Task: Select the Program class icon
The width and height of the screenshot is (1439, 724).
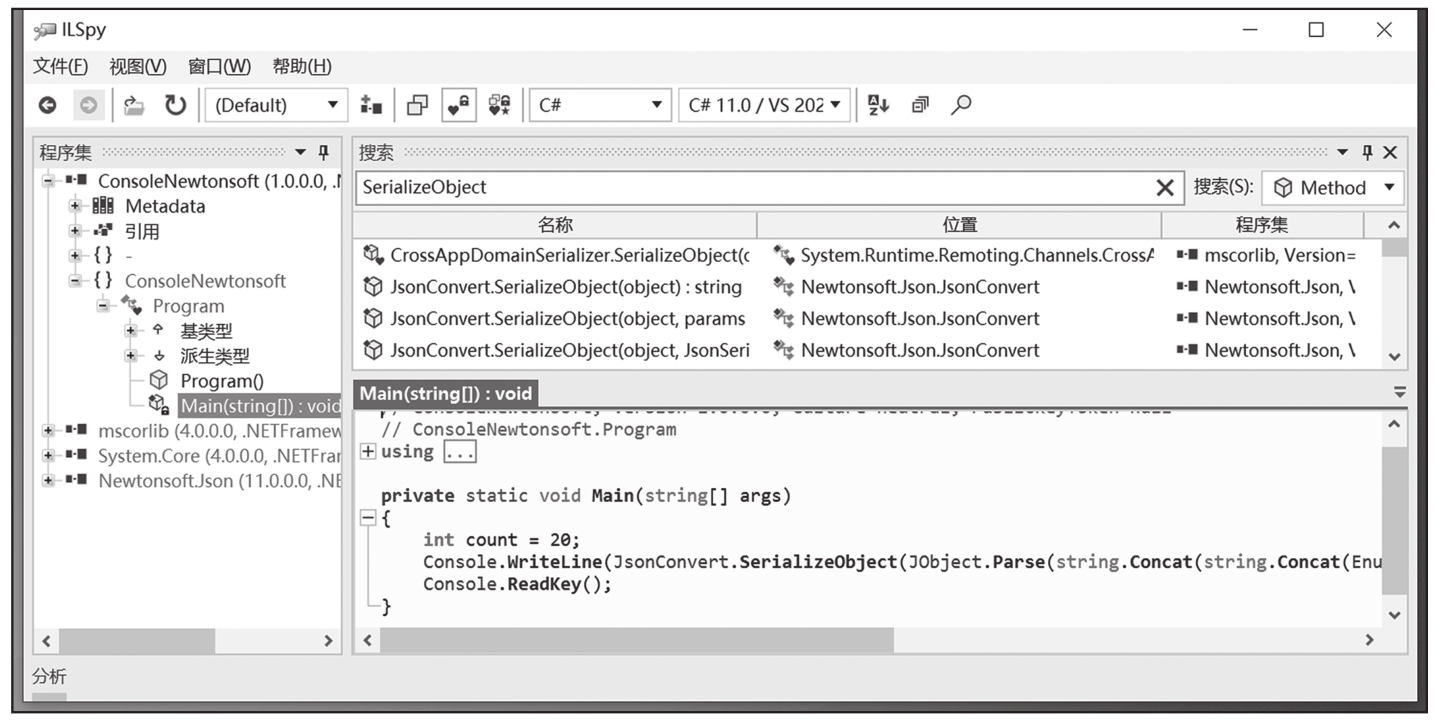Action: coord(131,305)
